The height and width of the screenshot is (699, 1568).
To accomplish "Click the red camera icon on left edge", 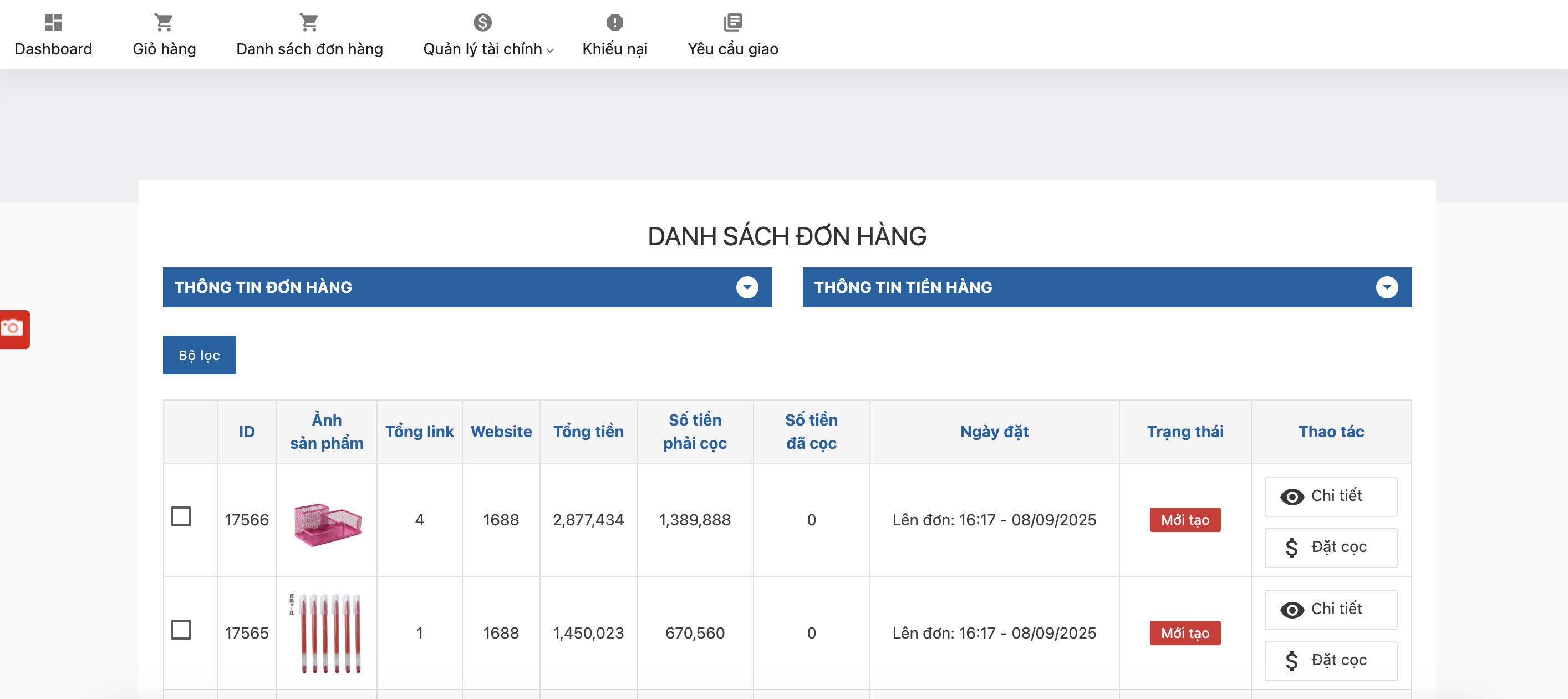I will [x=13, y=329].
